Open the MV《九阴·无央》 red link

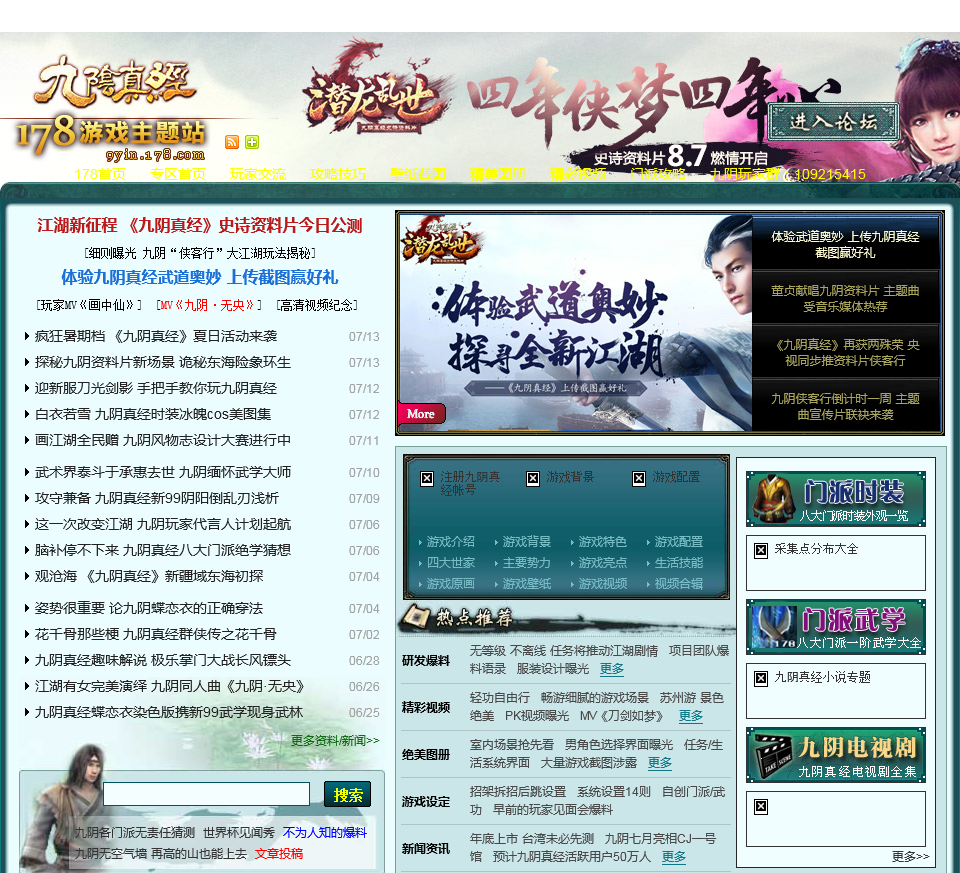[x=209, y=305]
